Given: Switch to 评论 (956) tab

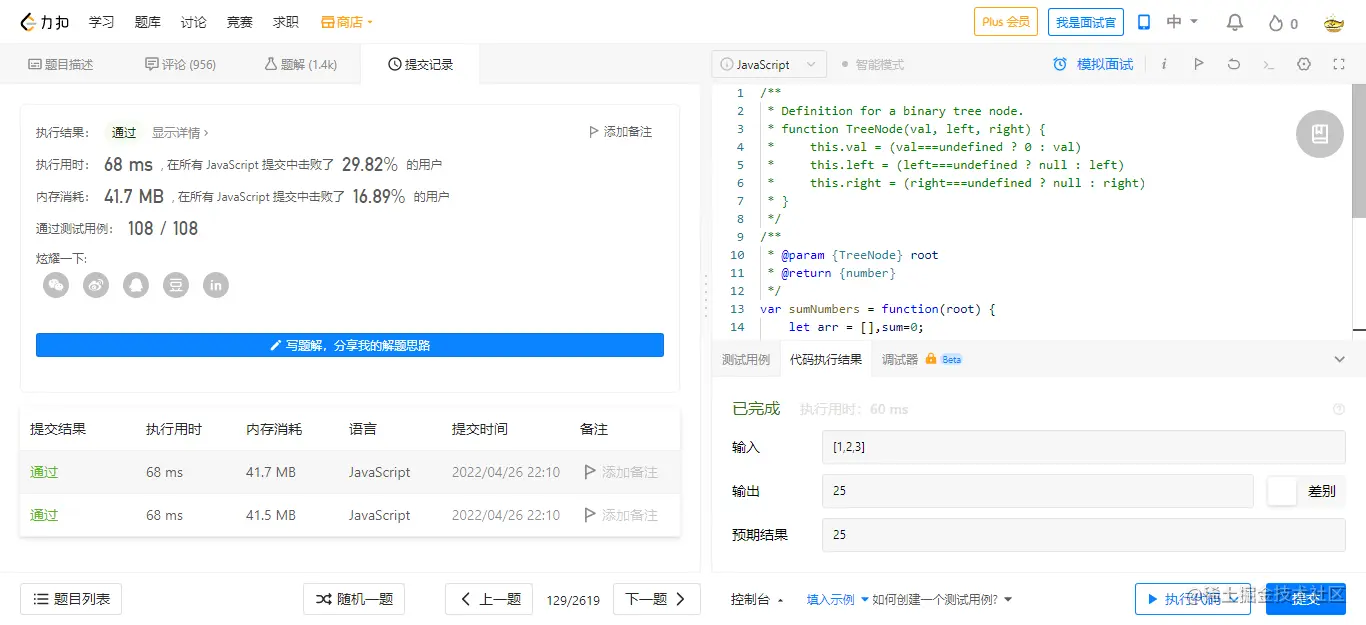Looking at the screenshot, I should click(180, 64).
